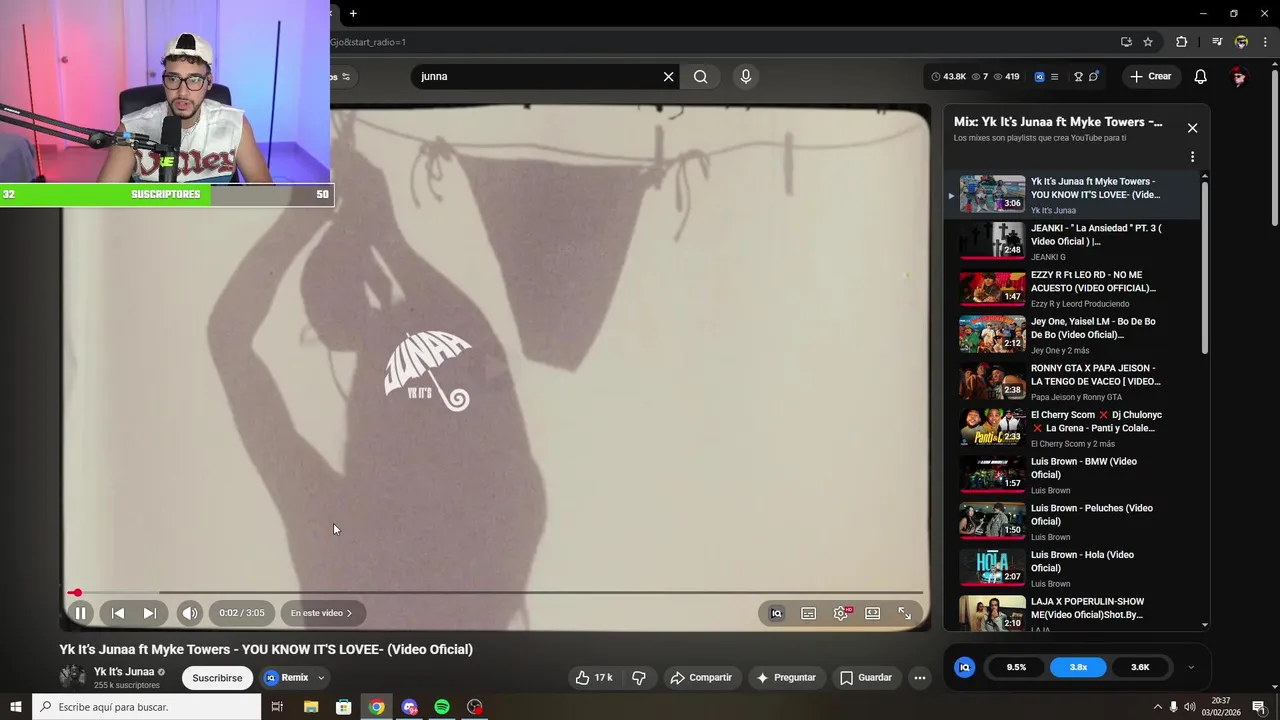
Task: Play RONNY GTA LA TENGO DE VACEO
Action: pyautogui.click(x=1072, y=382)
